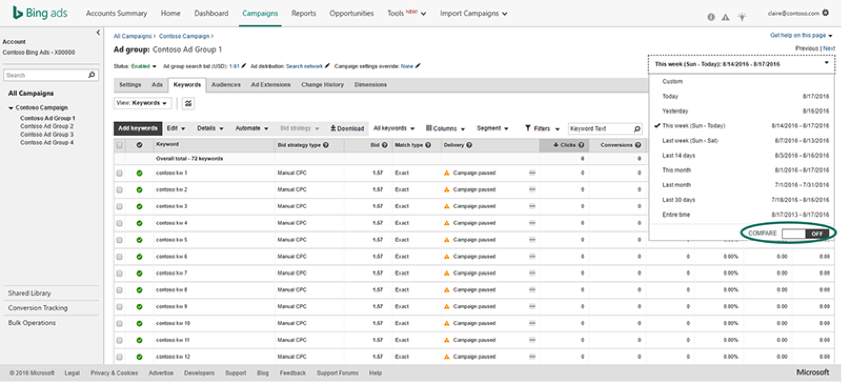Click the sidebar Search input field

coord(46,75)
